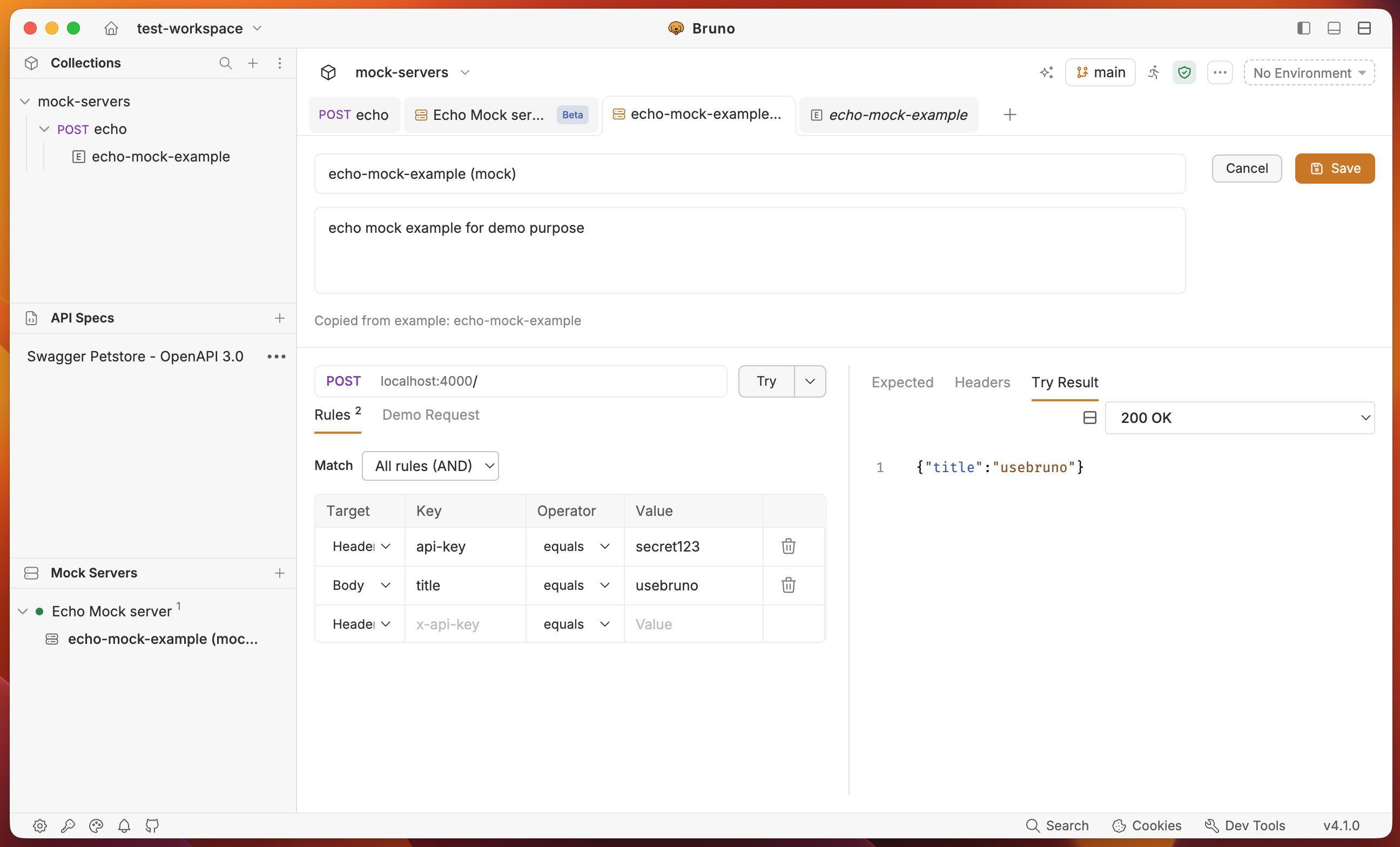
Task: Open settings gear in status bar
Action: [40, 825]
